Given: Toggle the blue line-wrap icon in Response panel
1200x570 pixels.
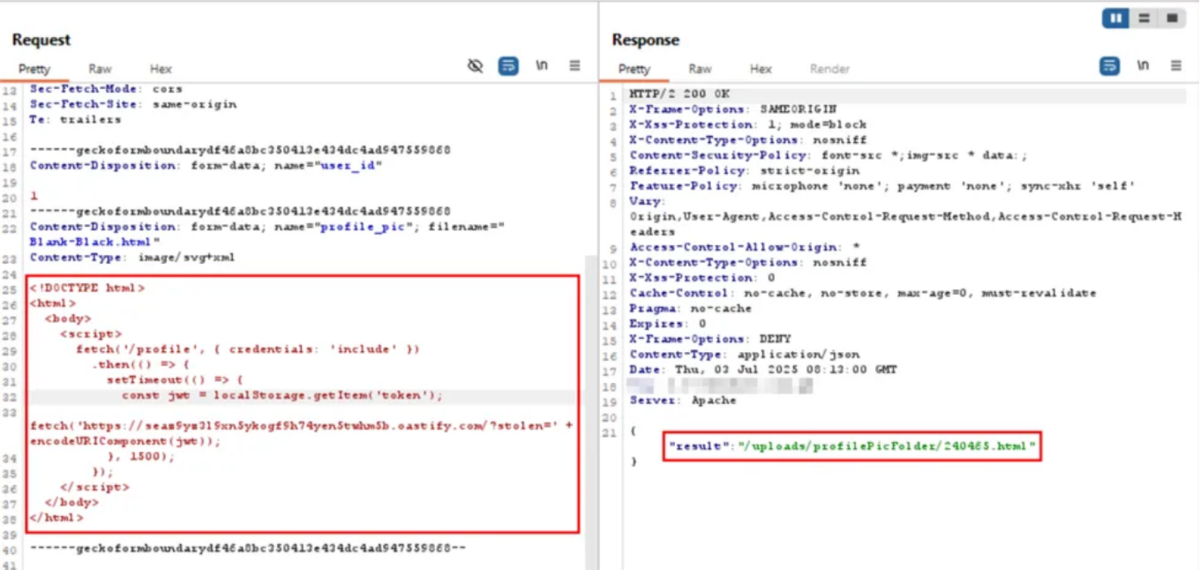Looking at the screenshot, I should tap(1110, 66).
